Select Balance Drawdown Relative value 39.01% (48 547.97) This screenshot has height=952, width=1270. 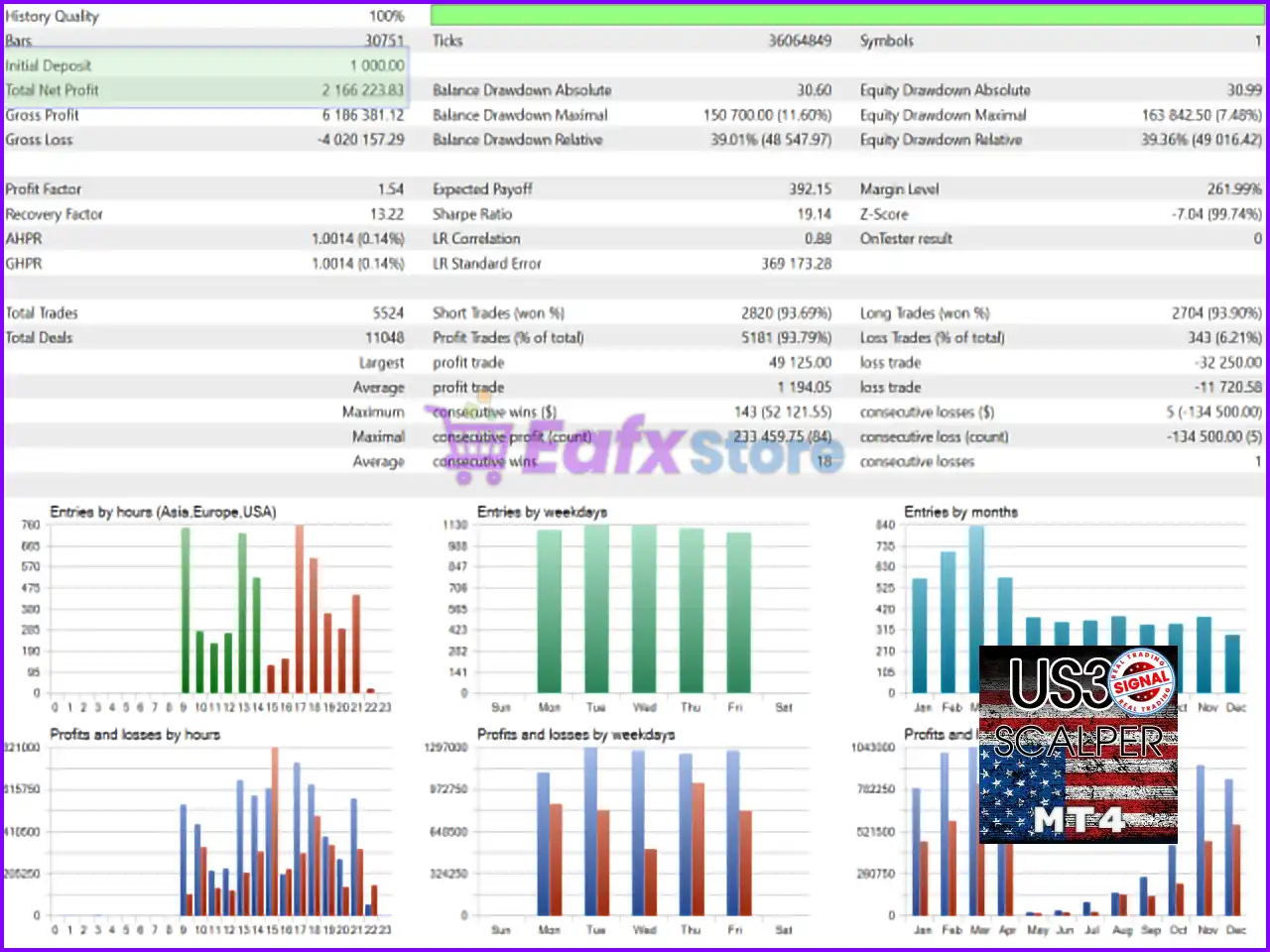pos(771,140)
